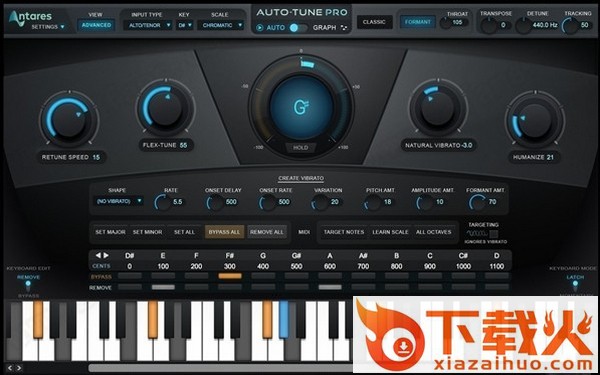
Task: Click the keyboard scroll right arrow
Action: pos(18,368)
